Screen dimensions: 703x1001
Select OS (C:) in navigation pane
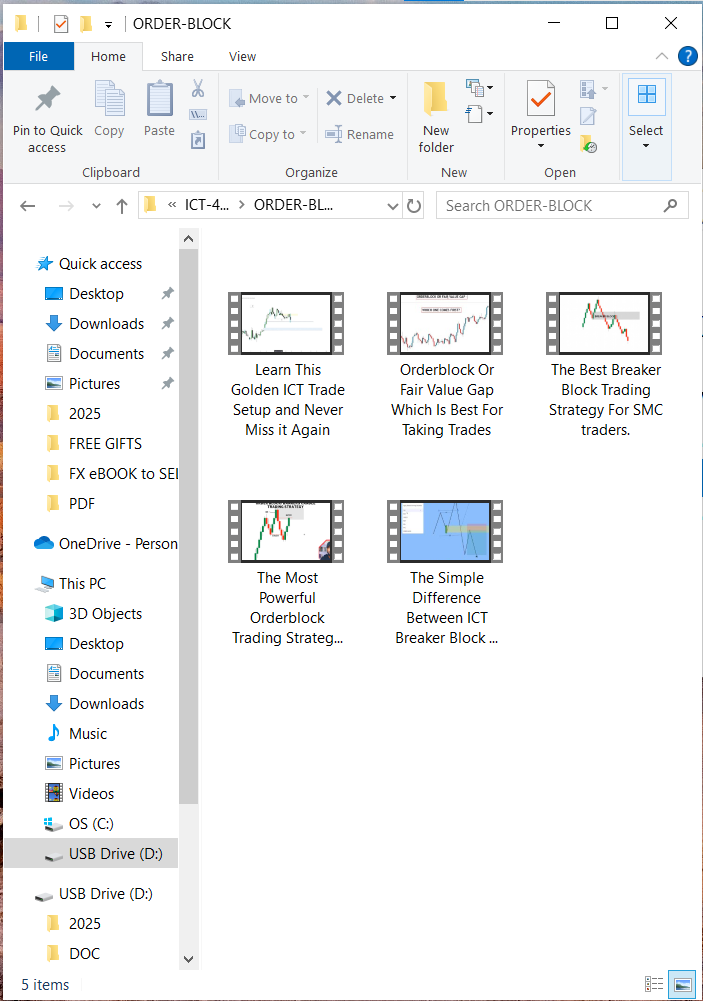click(91, 824)
